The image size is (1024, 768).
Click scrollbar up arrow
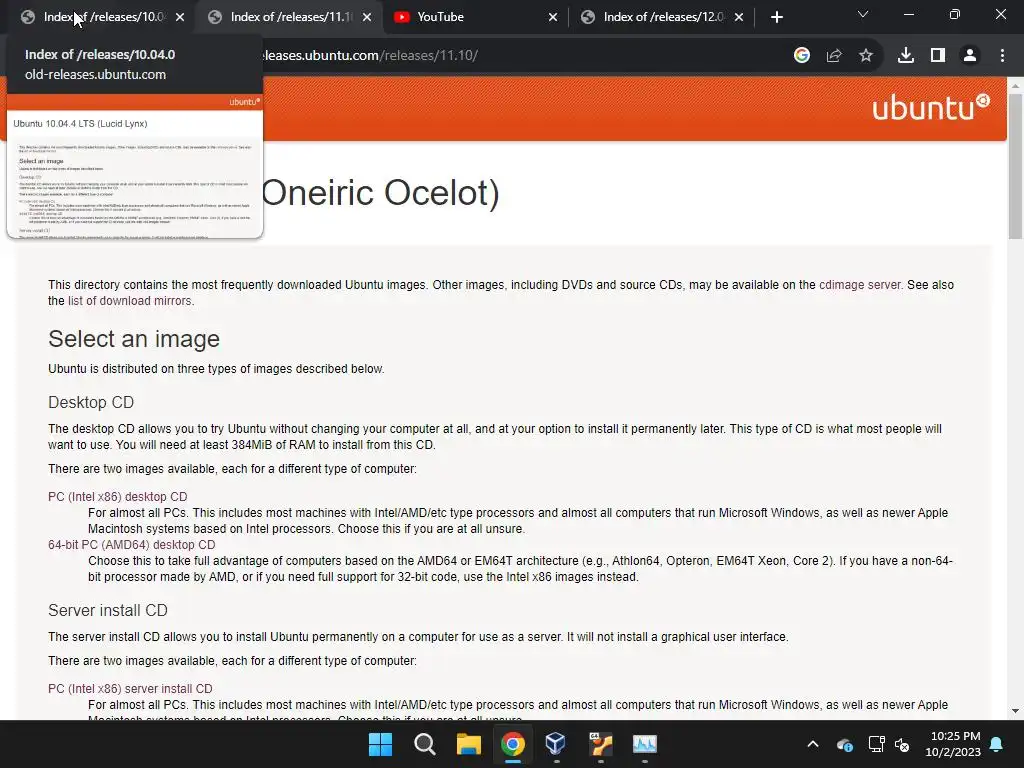tap(1015, 86)
